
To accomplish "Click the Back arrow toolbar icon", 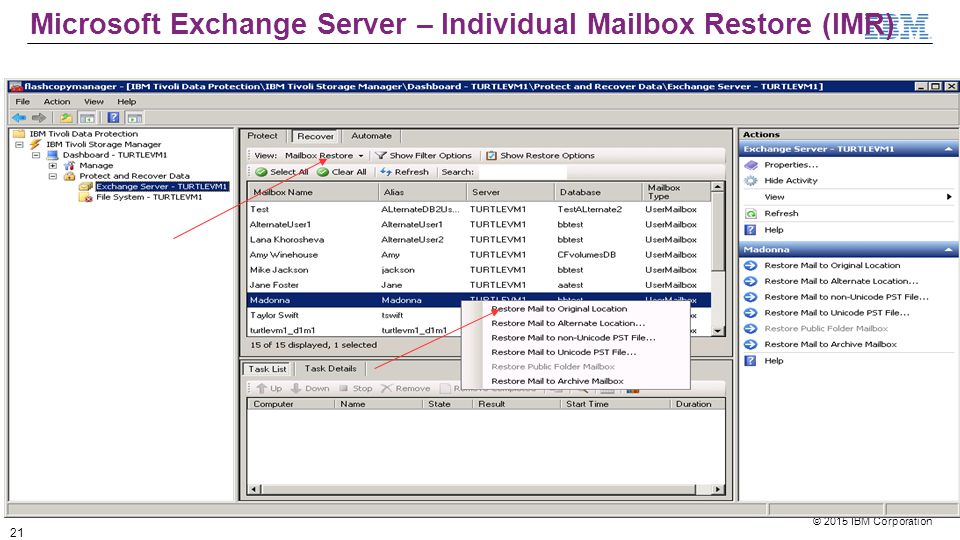I will coord(19,118).
